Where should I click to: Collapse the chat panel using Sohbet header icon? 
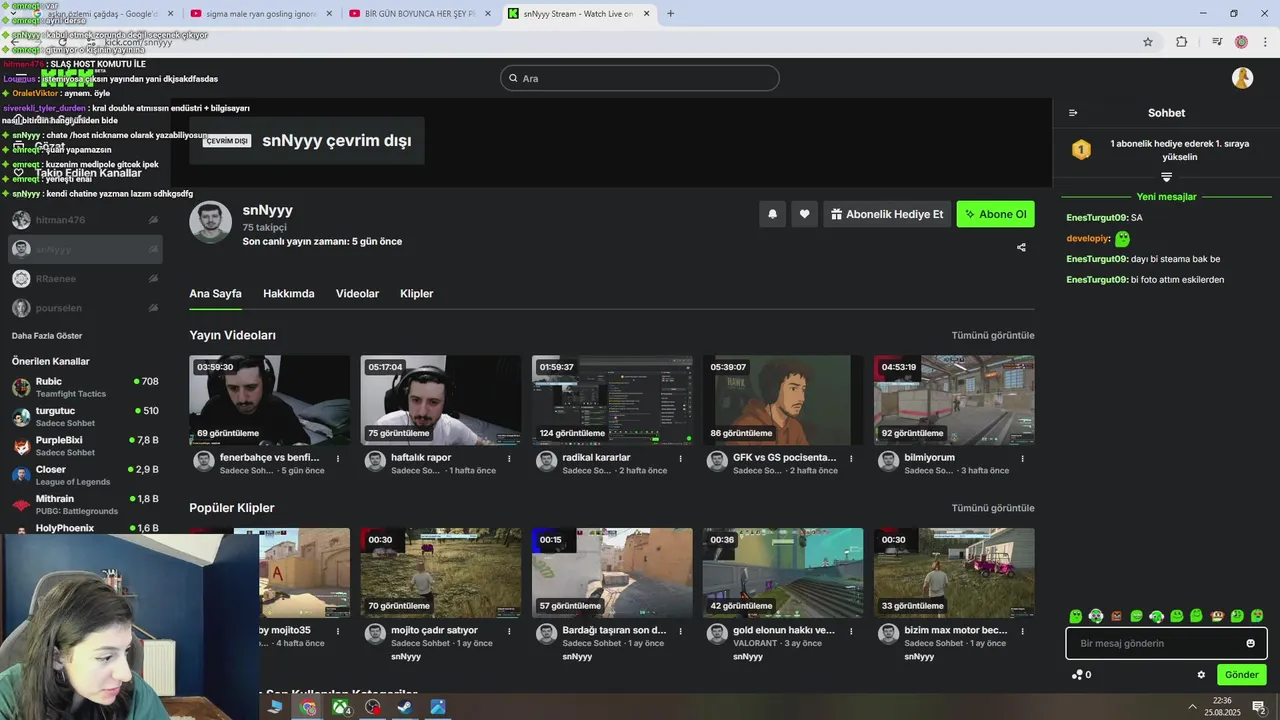click(x=1073, y=113)
